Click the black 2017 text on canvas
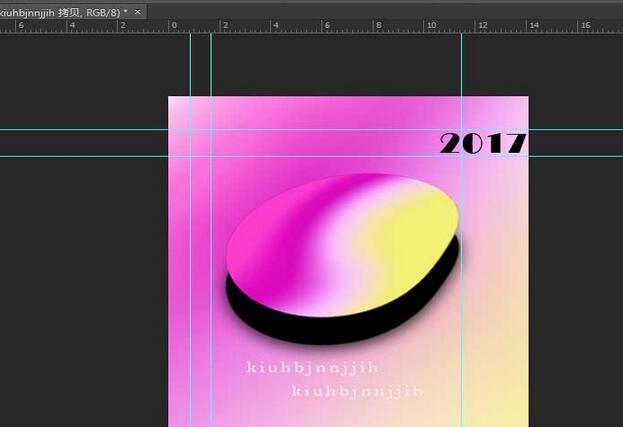623x427 pixels. pyautogui.click(x=482, y=143)
